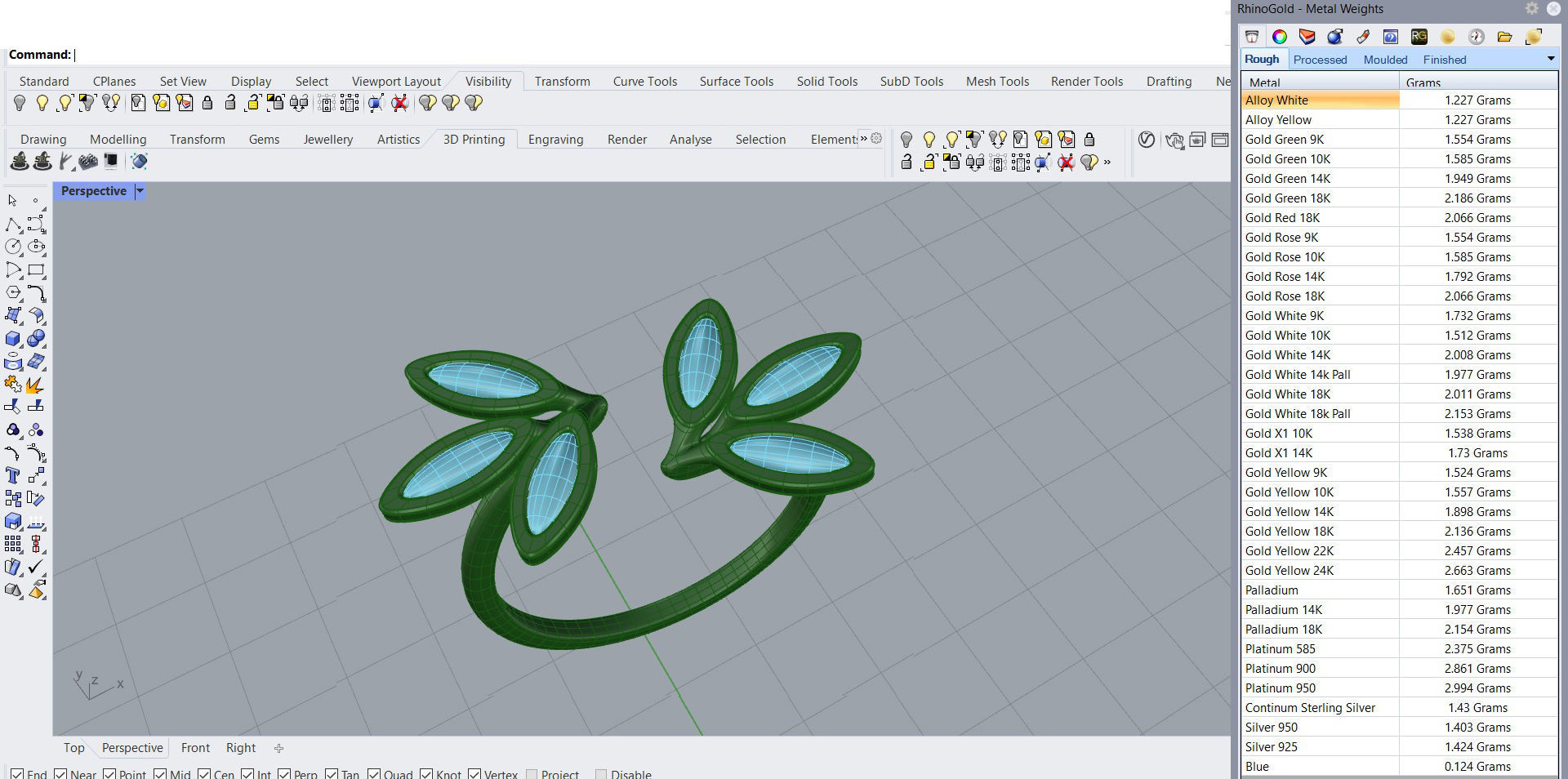This screenshot has width=1568, height=779.
Task: Open the Jewellery tab
Action: [327, 140]
